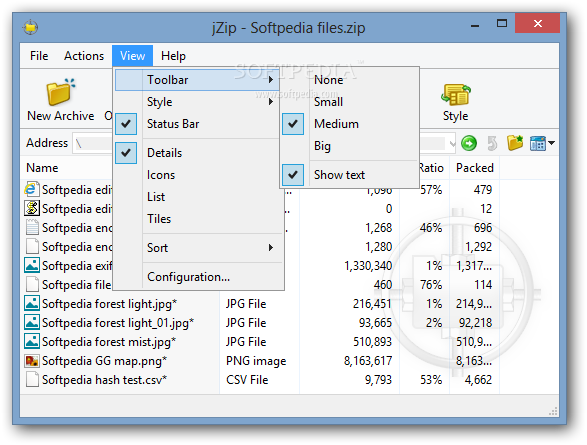Image resolution: width=587 pixels, height=445 pixels.
Task: Toggle the Status Bar checked option
Action: click(x=197, y=124)
